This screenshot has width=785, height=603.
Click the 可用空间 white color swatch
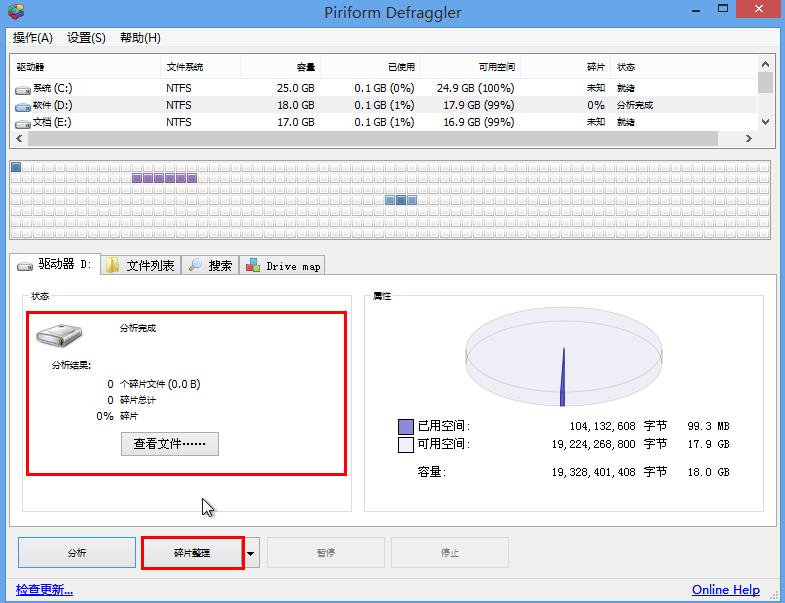406,445
